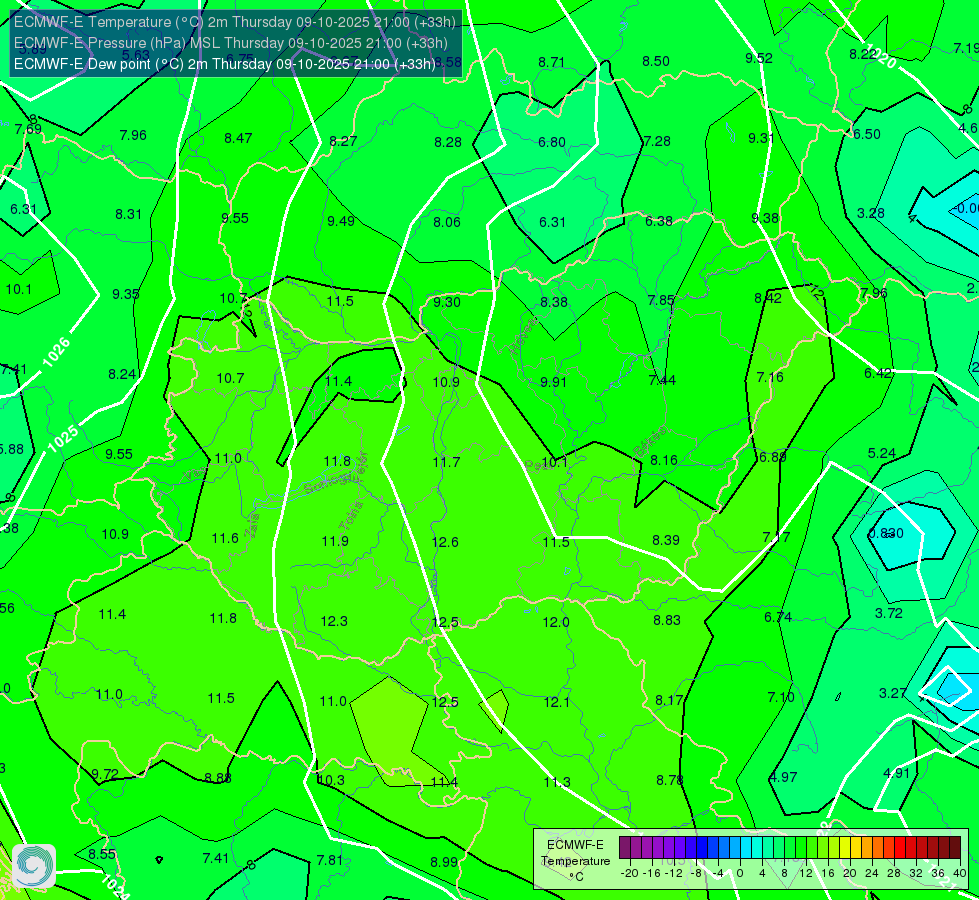Screen dimensions: 979x900
Task: Click the swirl logo icon at bottom left
Action: [x=34, y=866]
